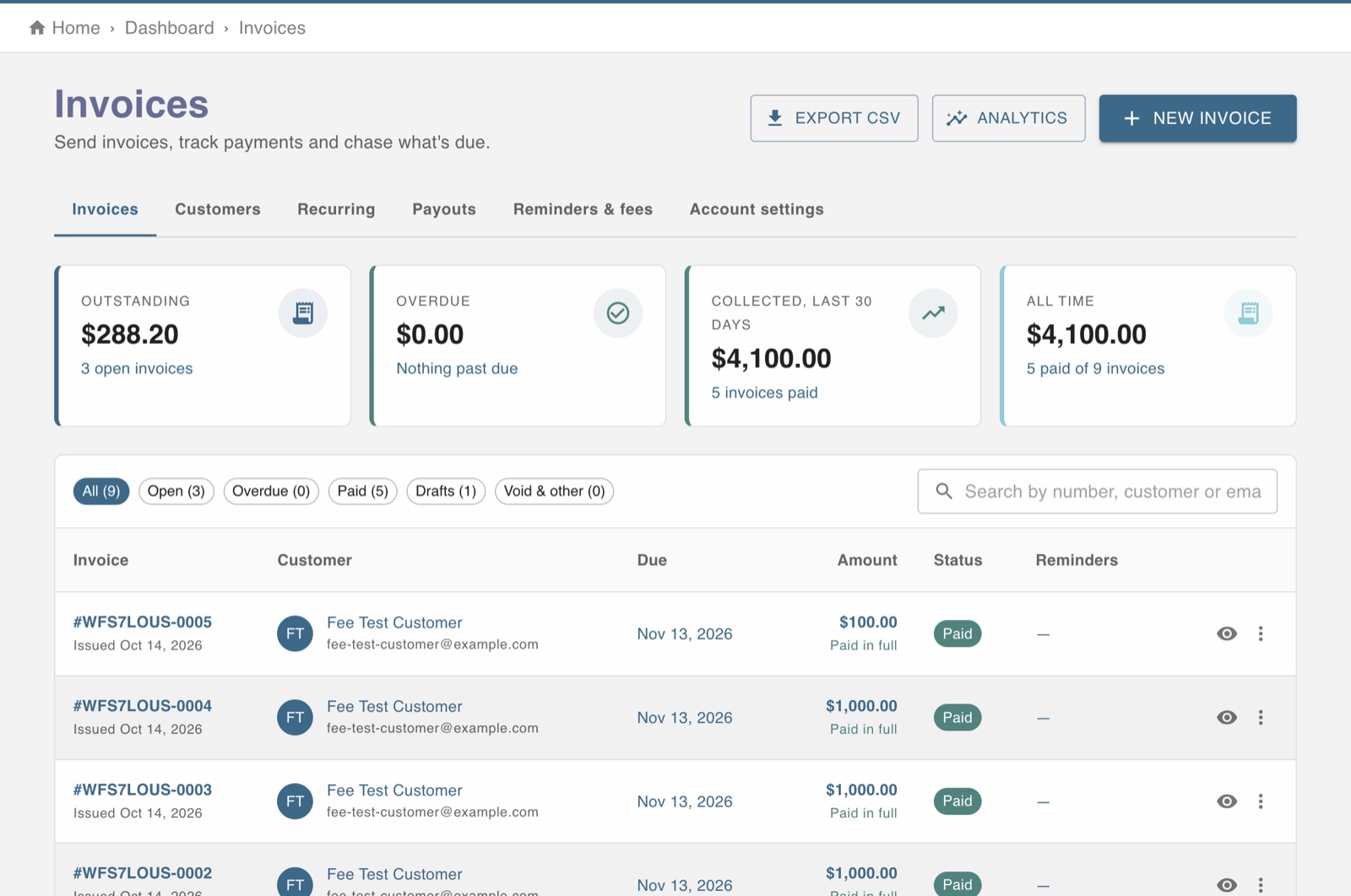The width and height of the screenshot is (1351, 896).
Task: Filter list with Paid (5) chip
Action: [363, 491]
